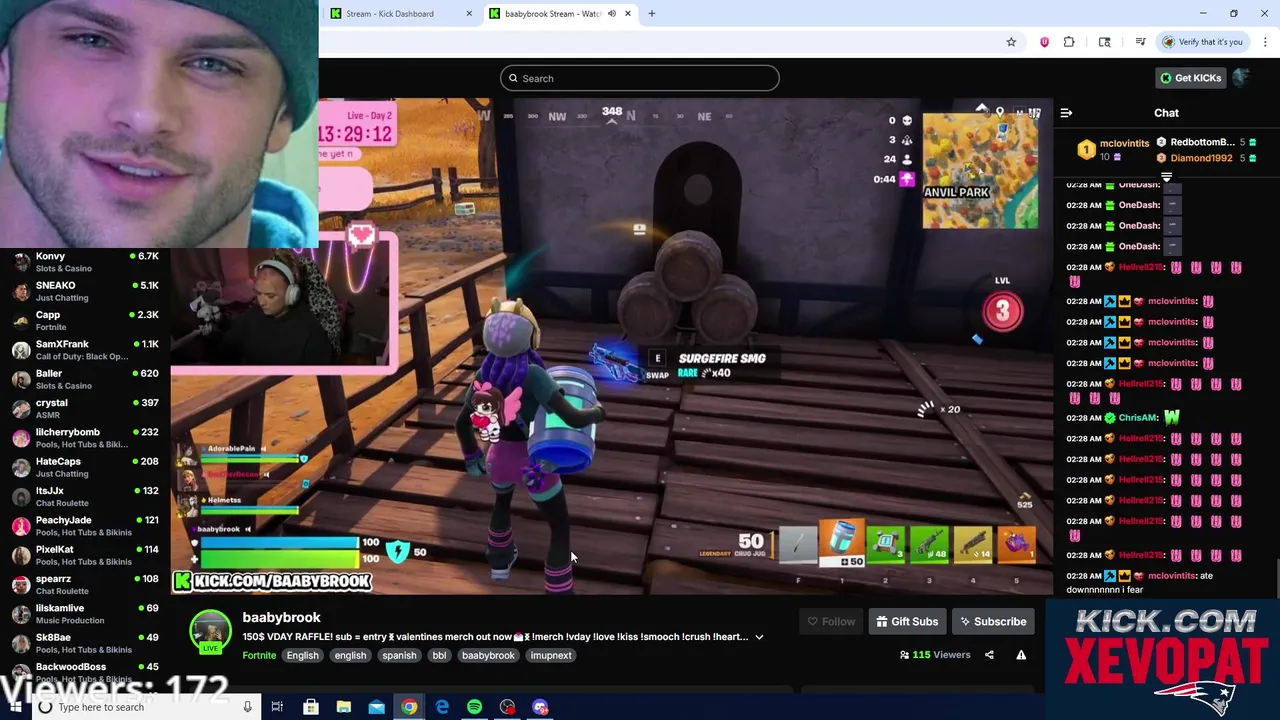Open File Explorer from taskbar
Image resolution: width=1280 pixels, height=720 pixels.
point(343,707)
